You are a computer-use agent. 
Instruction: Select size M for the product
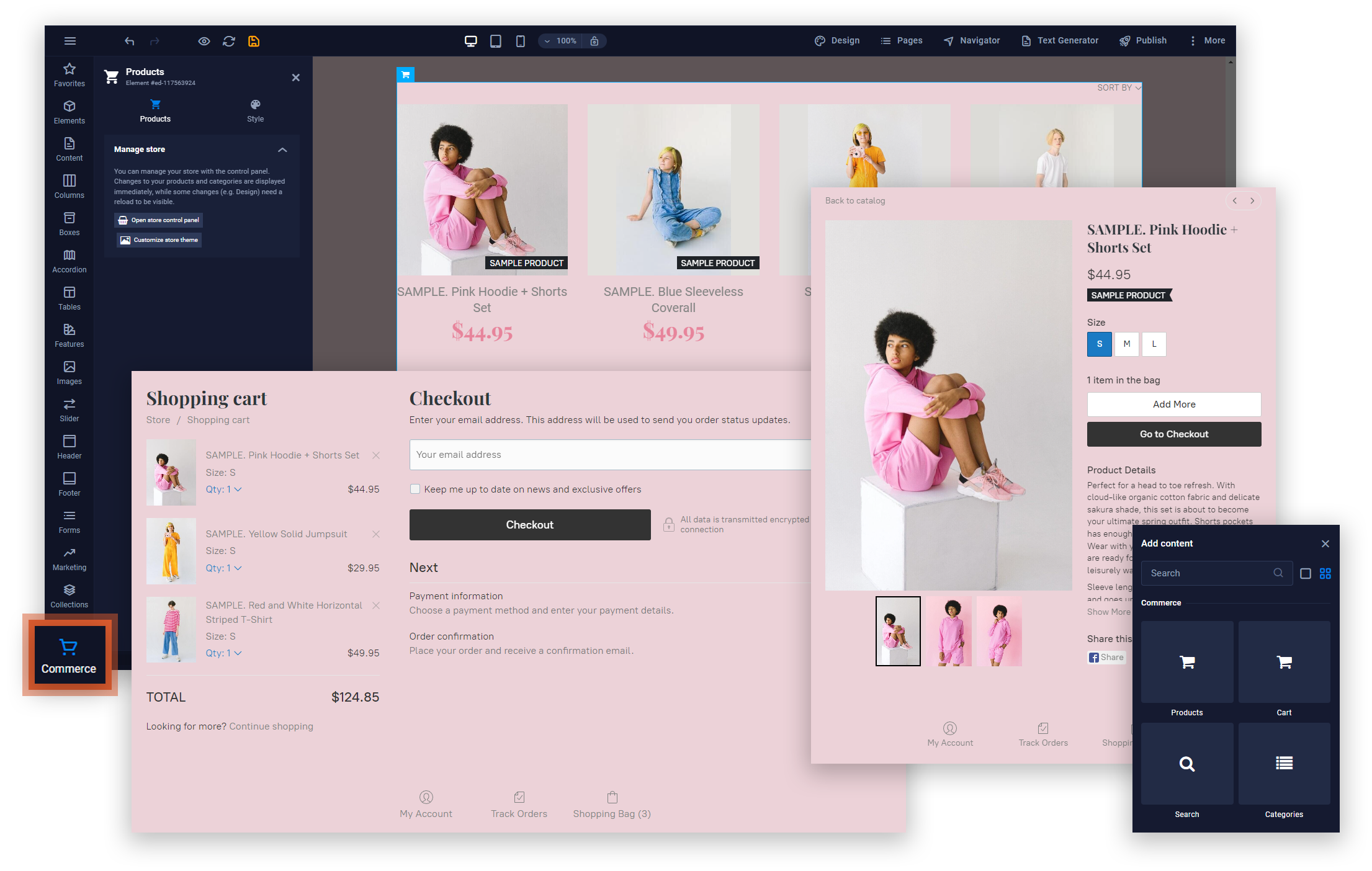[x=1126, y=344]
